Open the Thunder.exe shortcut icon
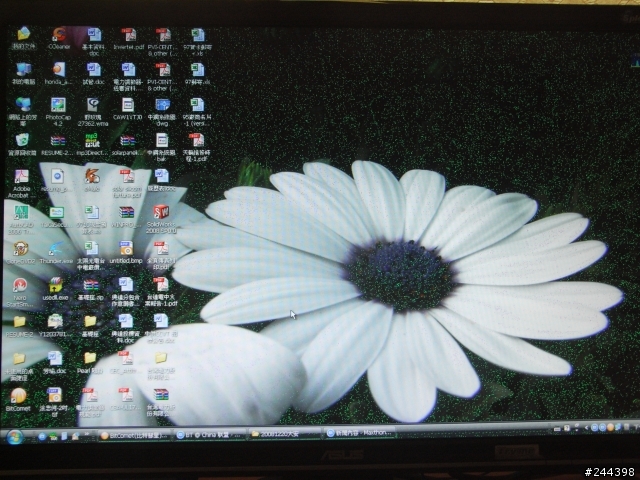Screen dimensions: 640x480 click(x=56, y=252)
